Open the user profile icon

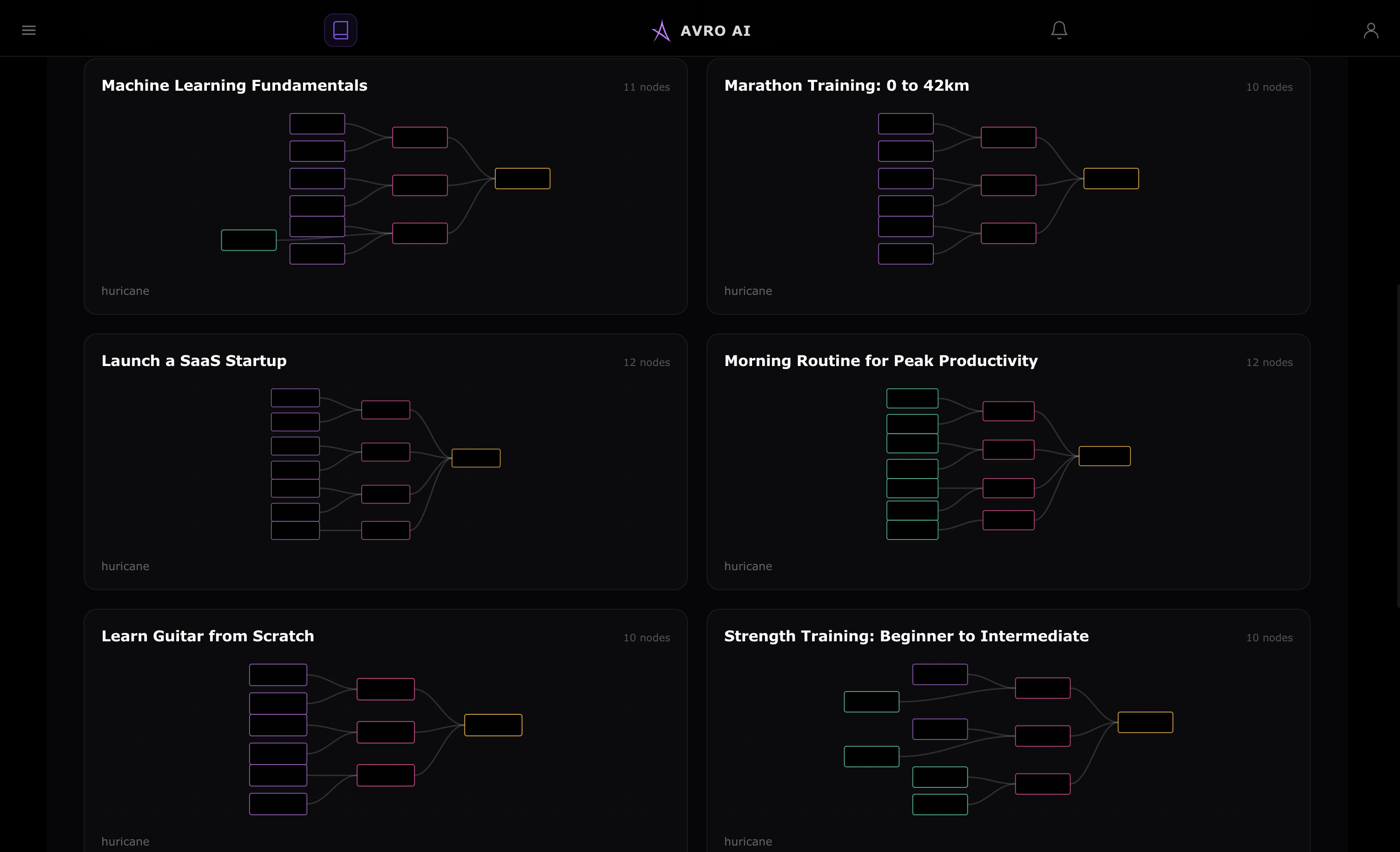pyautogui.click(x=1370, y=30)
